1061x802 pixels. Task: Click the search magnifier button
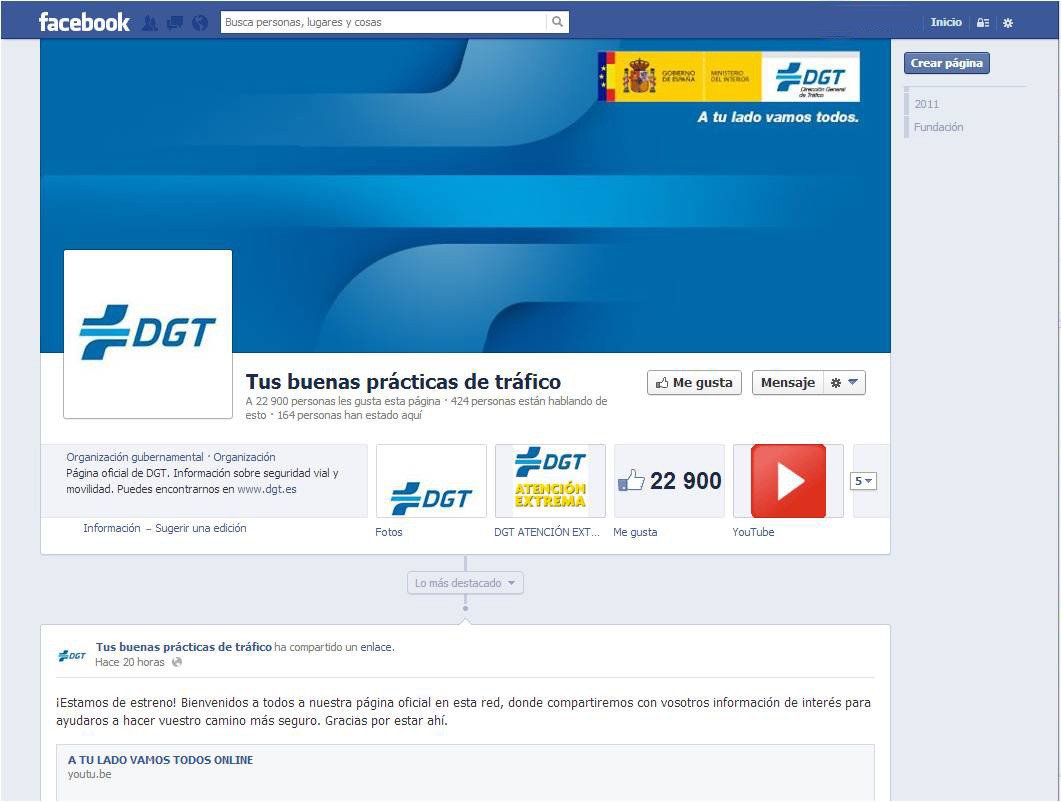pos(558,22)
